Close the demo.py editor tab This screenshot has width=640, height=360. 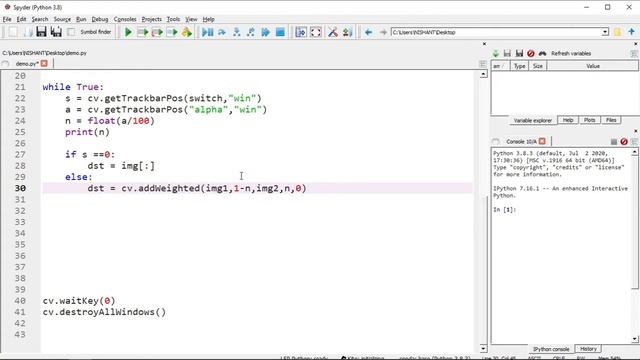tap(44, 64)
